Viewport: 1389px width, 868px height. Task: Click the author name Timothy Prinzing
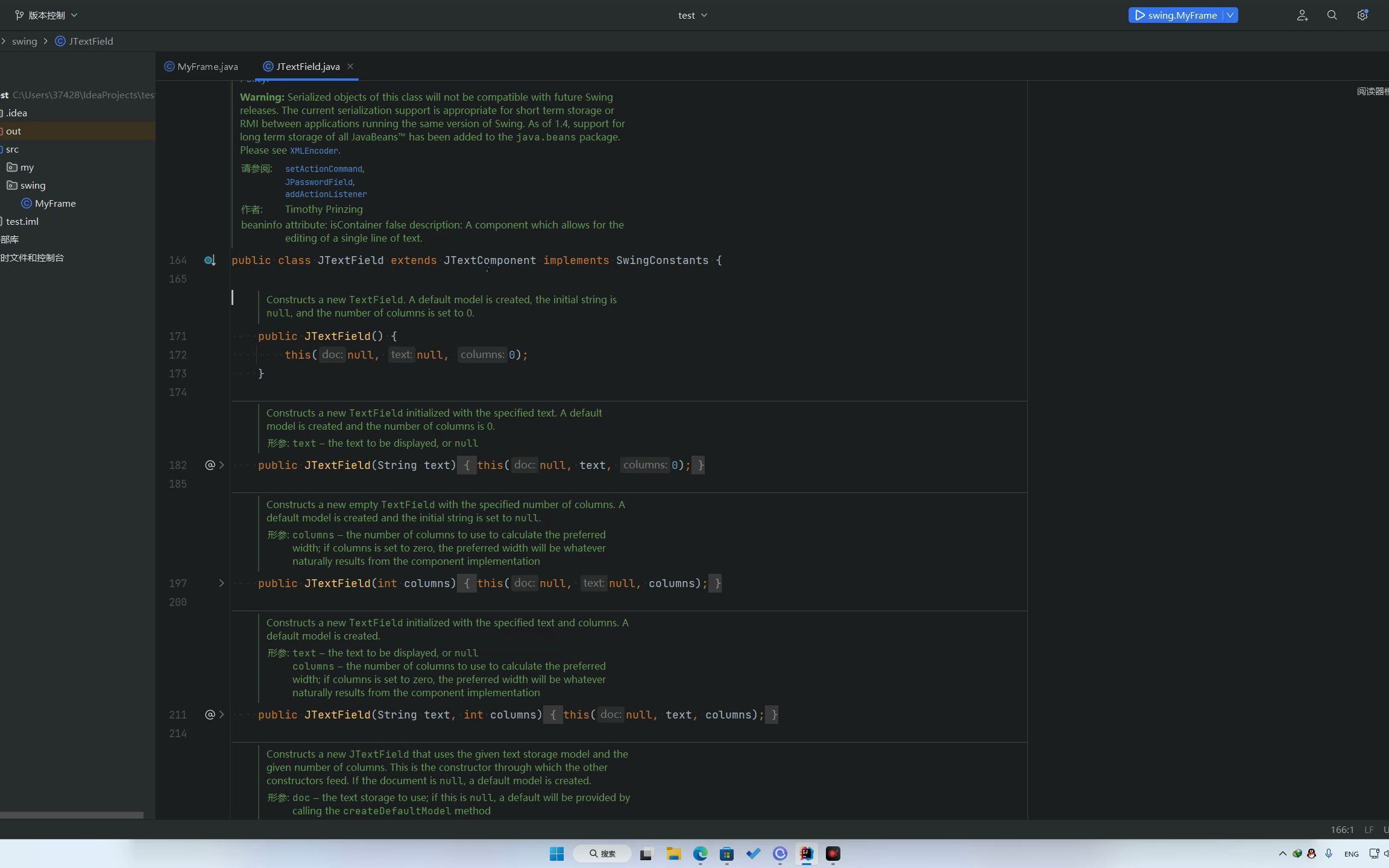pos(324,209)
